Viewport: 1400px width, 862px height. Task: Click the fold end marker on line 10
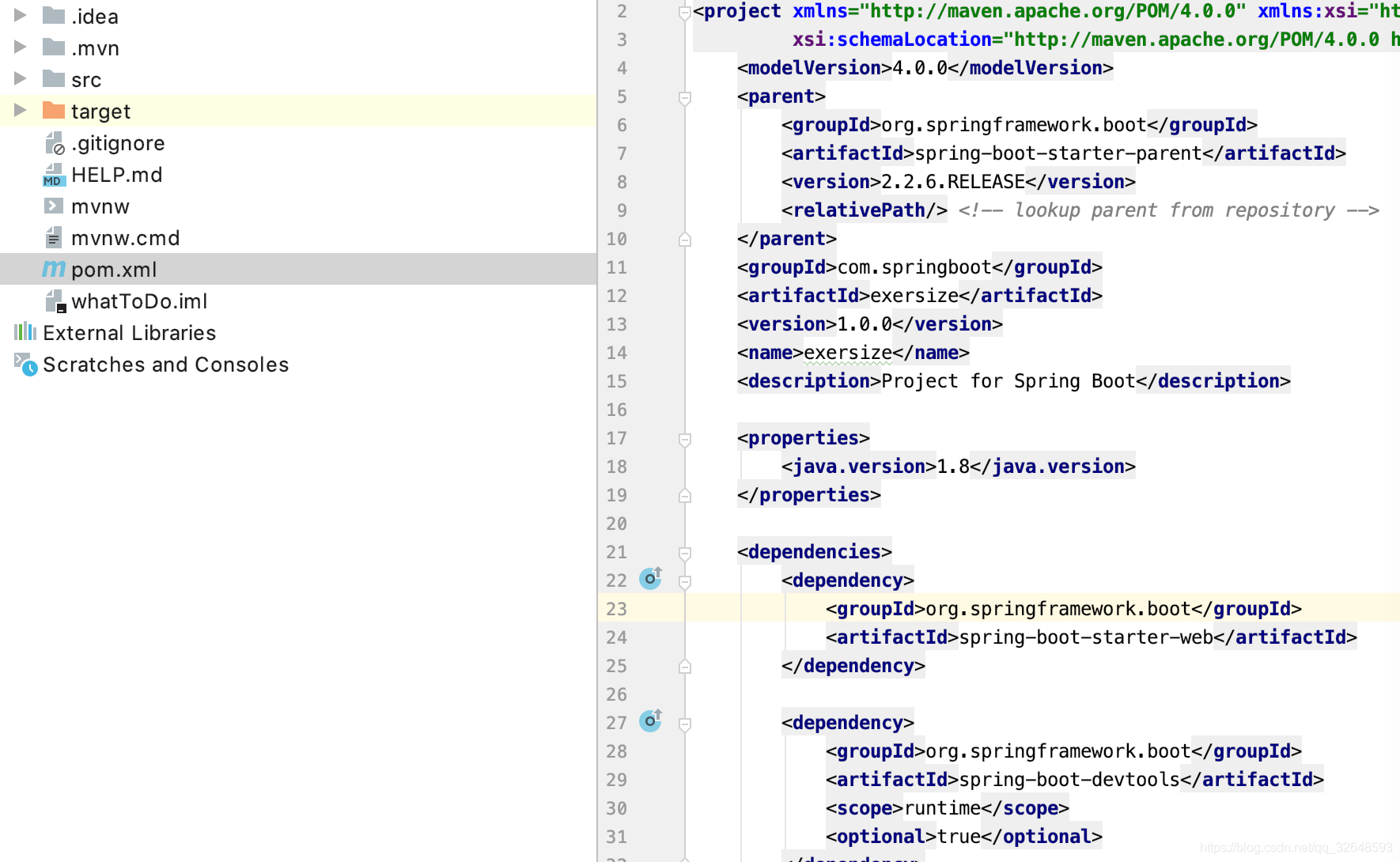point(685,239)
